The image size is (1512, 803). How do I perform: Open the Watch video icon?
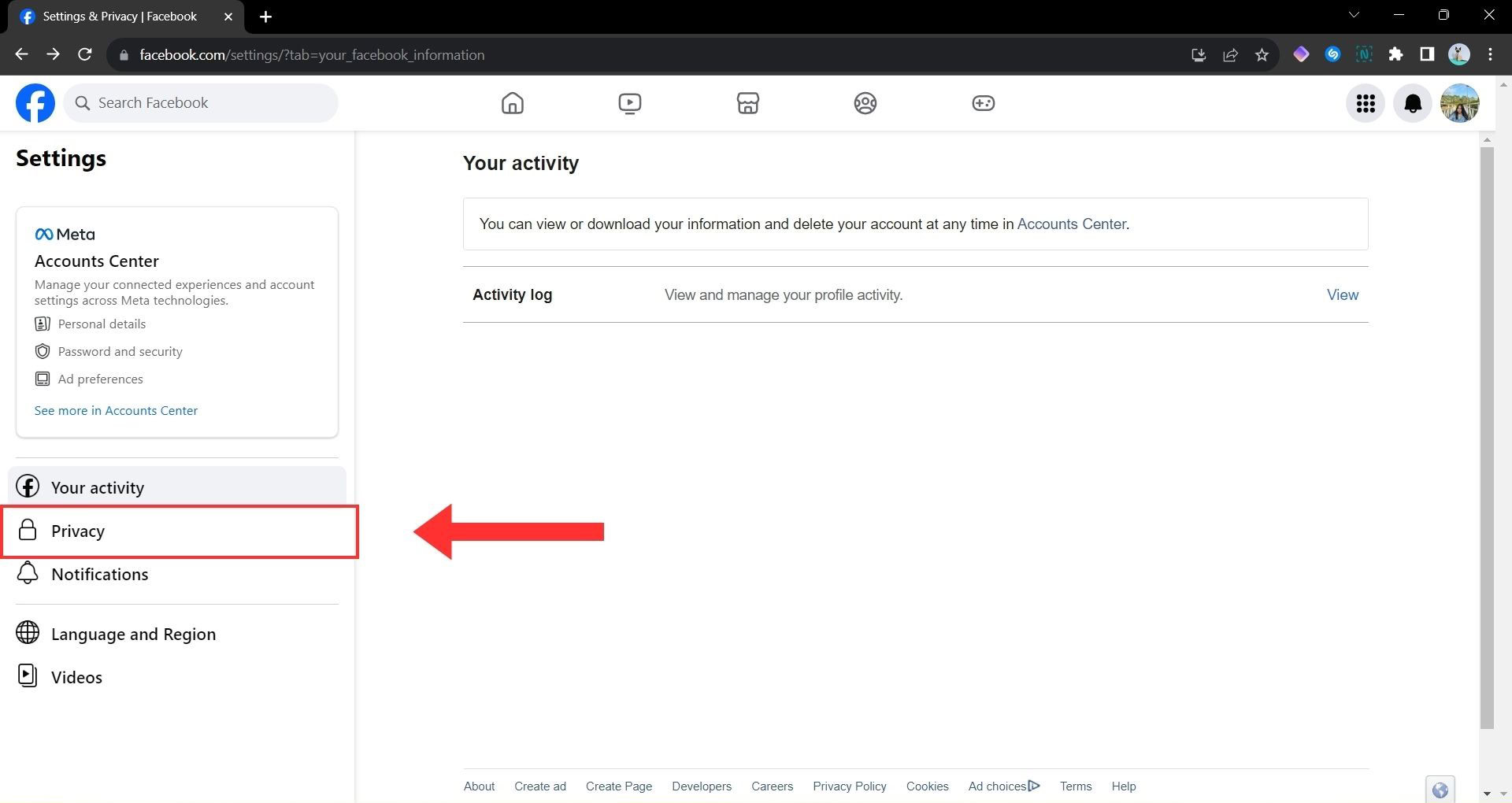click(629, 103)
